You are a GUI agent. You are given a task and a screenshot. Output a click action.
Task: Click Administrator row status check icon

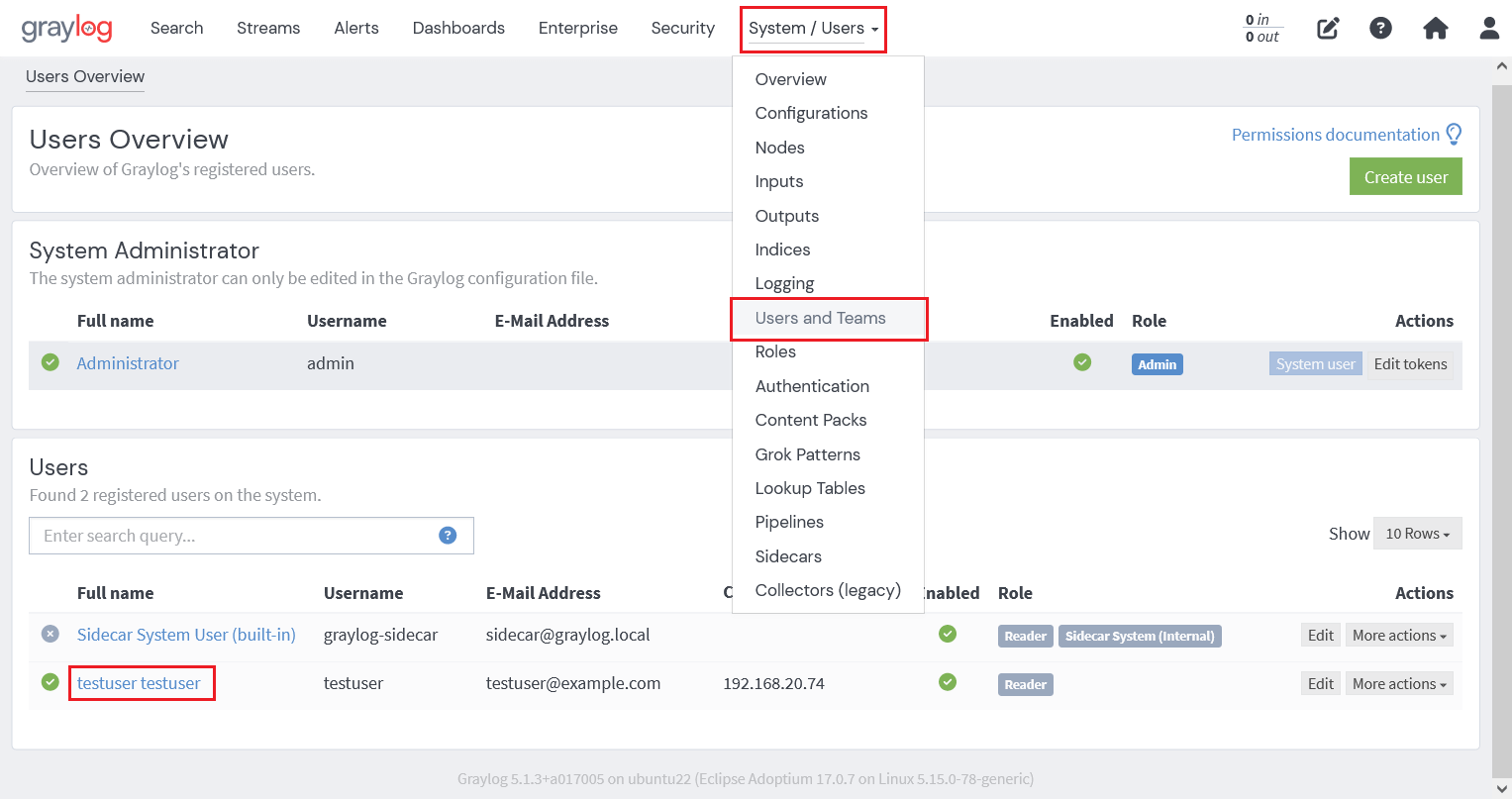50,362
